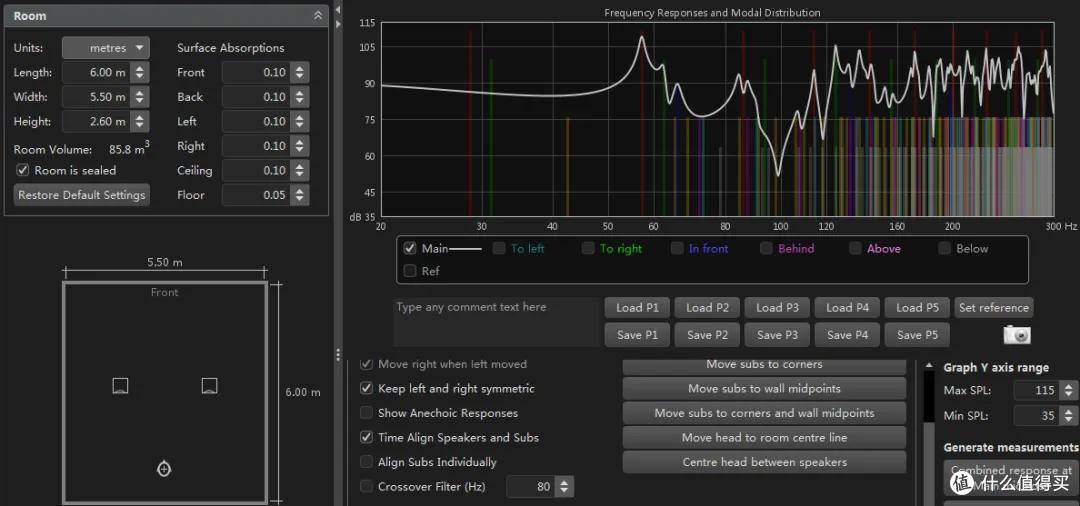1080x506 pixels.
Task: Click the Front absorption value 0.10
Action: pyautogui.click(x=257, y=72)
